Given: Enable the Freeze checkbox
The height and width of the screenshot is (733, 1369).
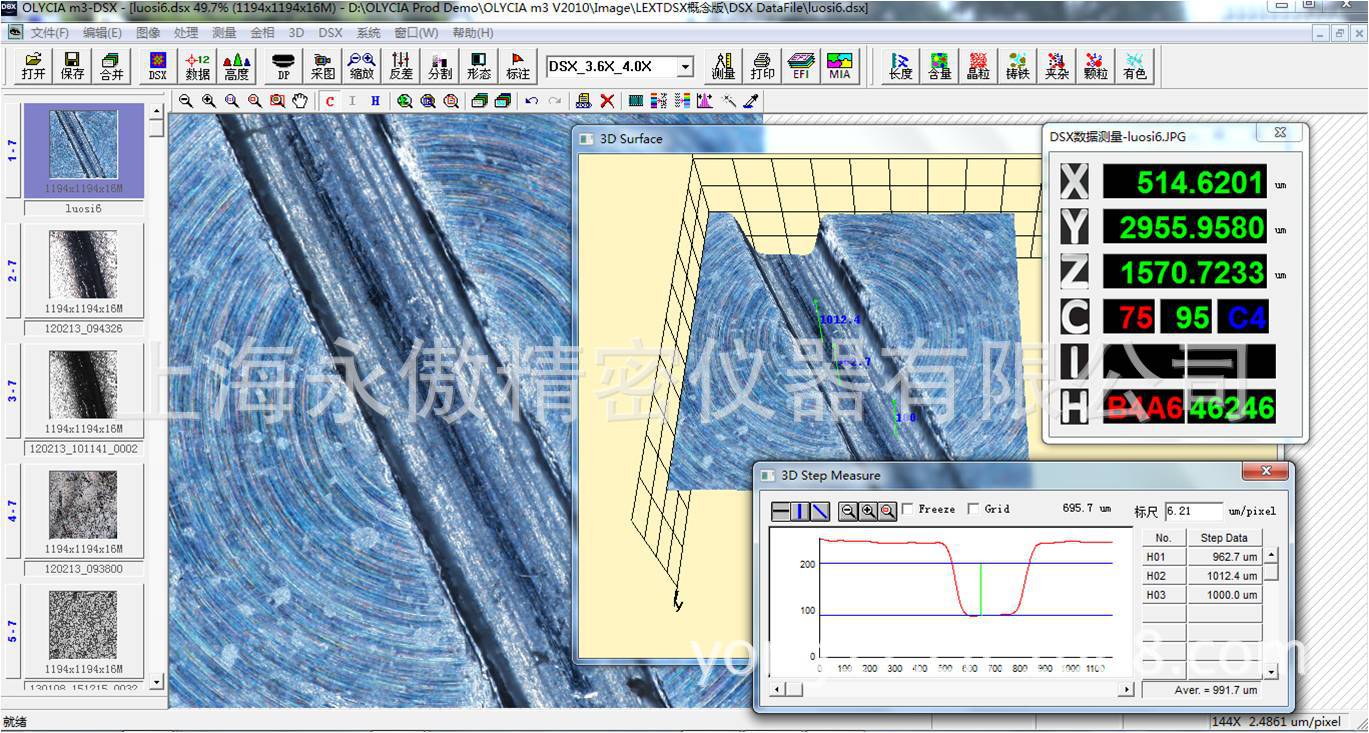Looking at the screenshot, I should tap(908, 509).
